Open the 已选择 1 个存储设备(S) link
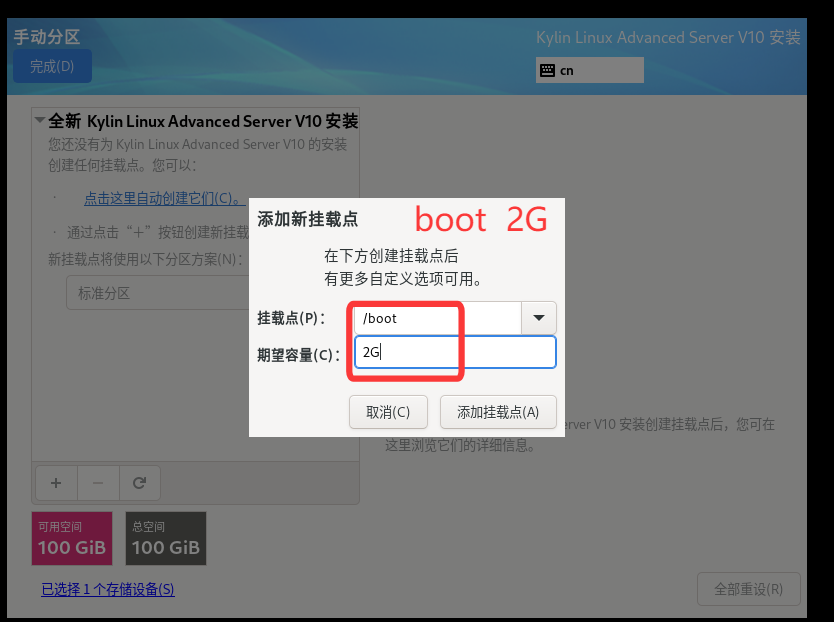The height and width of the screenshot is (622, 834). tap(107, 589)
